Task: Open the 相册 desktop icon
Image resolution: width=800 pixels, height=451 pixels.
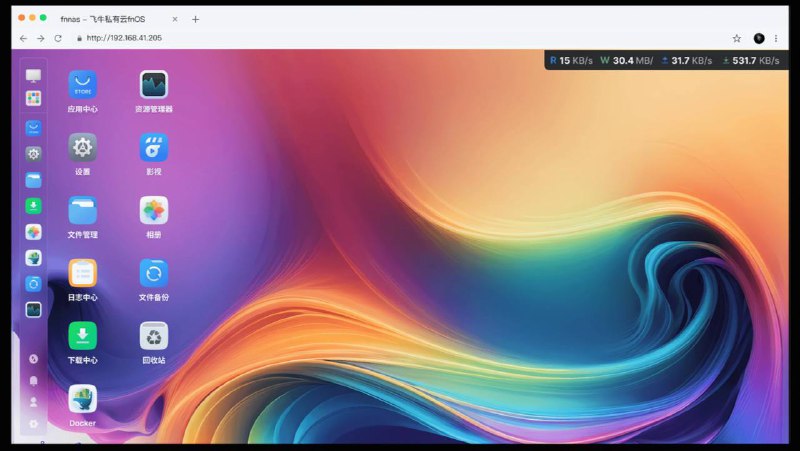Action: point(154,210)
